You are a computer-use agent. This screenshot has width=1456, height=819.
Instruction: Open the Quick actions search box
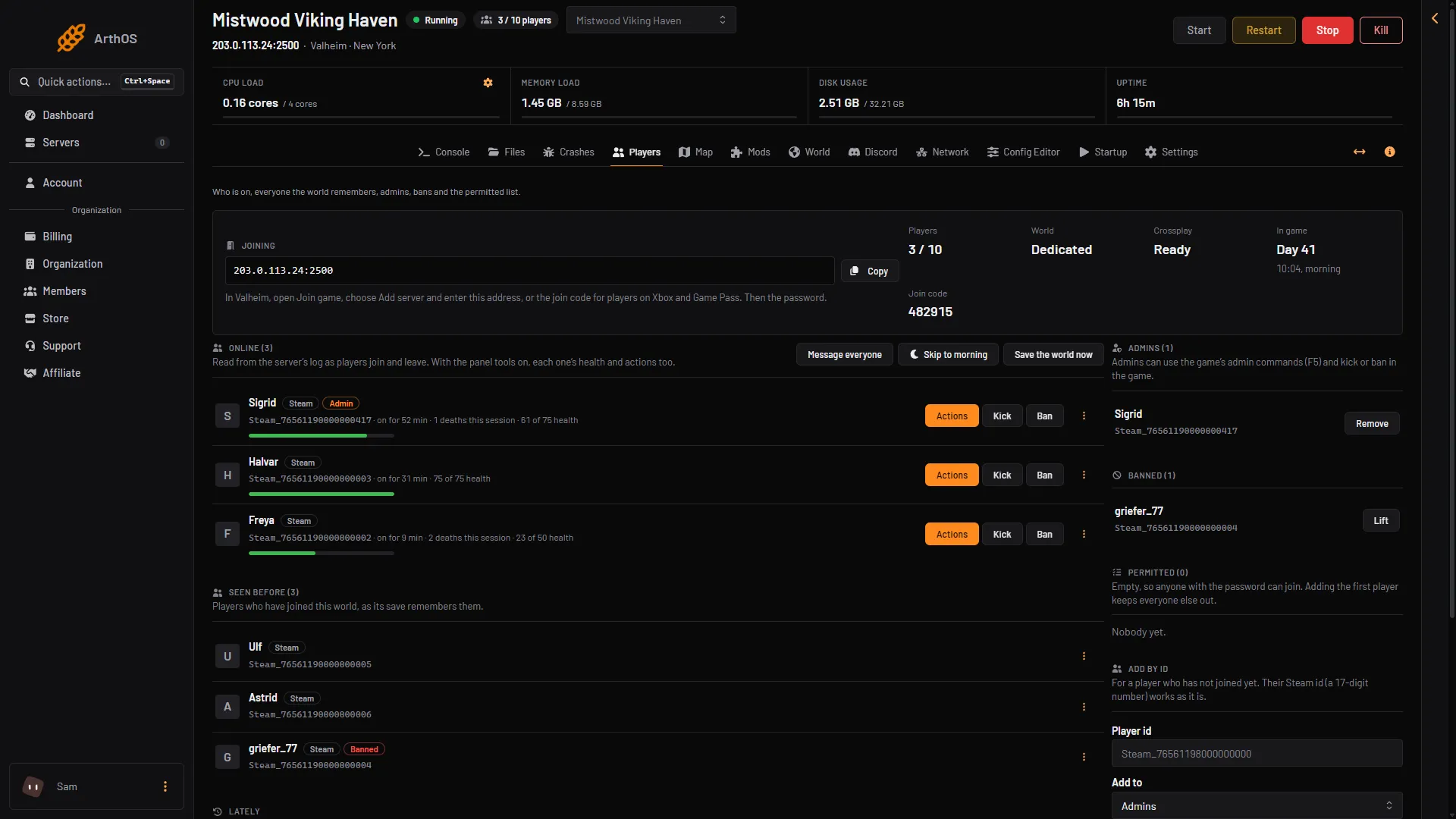(x=96, y=82)
